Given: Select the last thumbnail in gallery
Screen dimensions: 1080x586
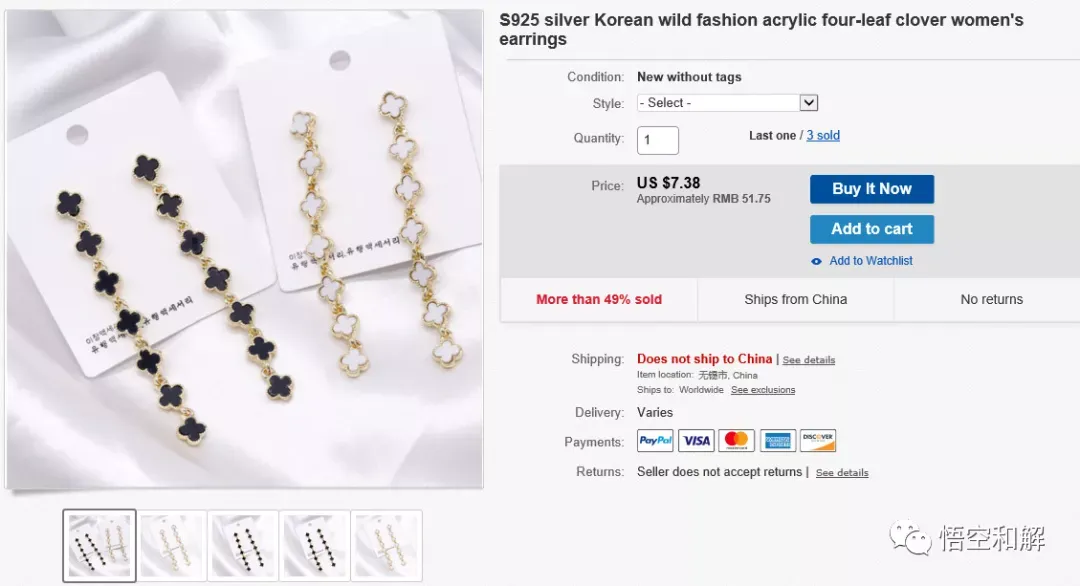Looking at the screenshot, I should [386, 545].
